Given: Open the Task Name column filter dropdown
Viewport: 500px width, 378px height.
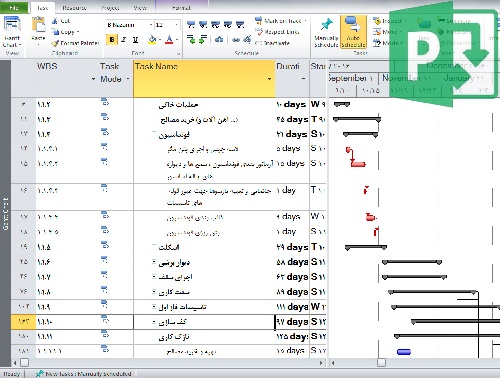Looking at the screenshot, I should click(x=269, y=79).
